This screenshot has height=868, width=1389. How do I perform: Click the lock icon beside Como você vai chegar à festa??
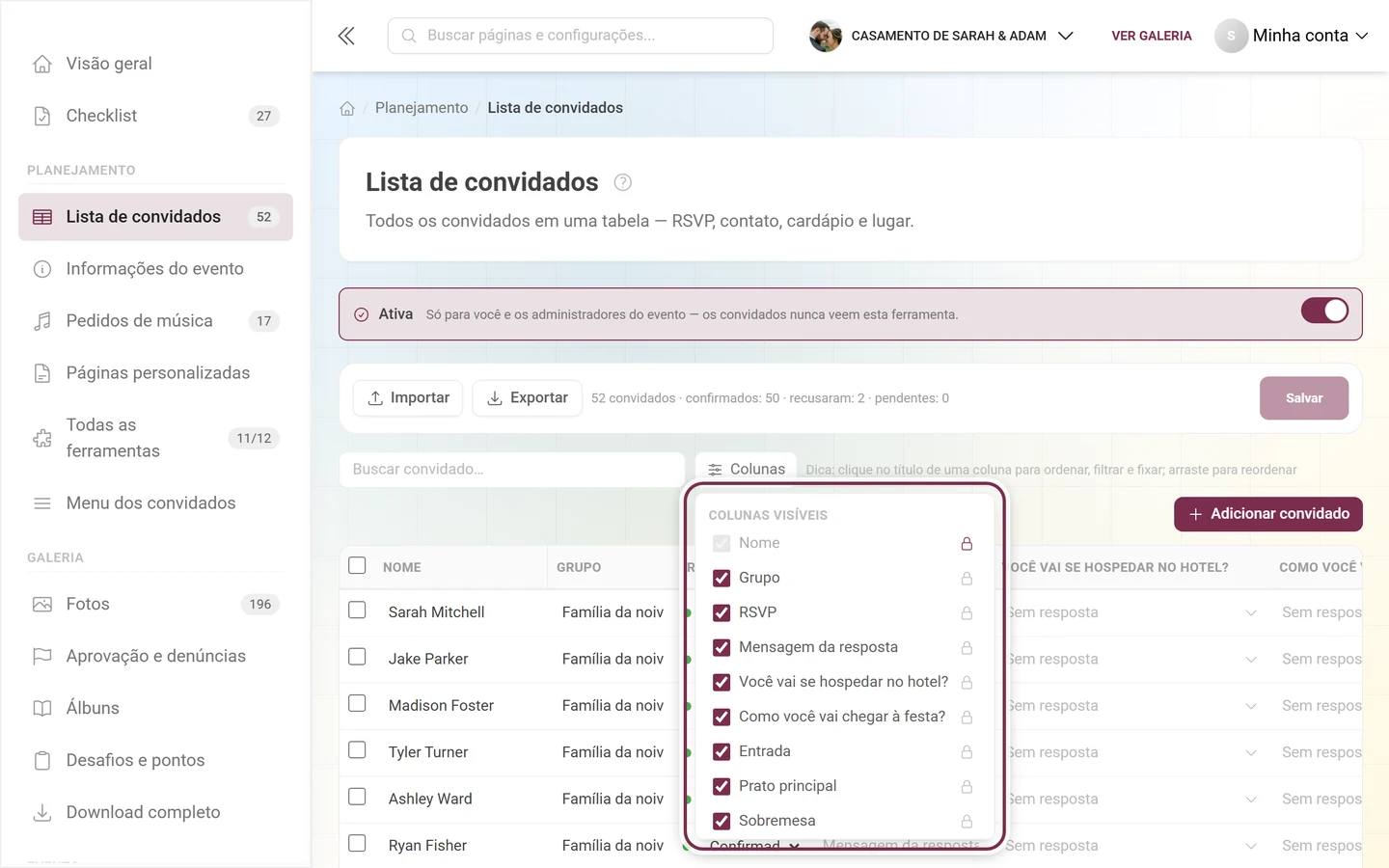coord(967,718)
